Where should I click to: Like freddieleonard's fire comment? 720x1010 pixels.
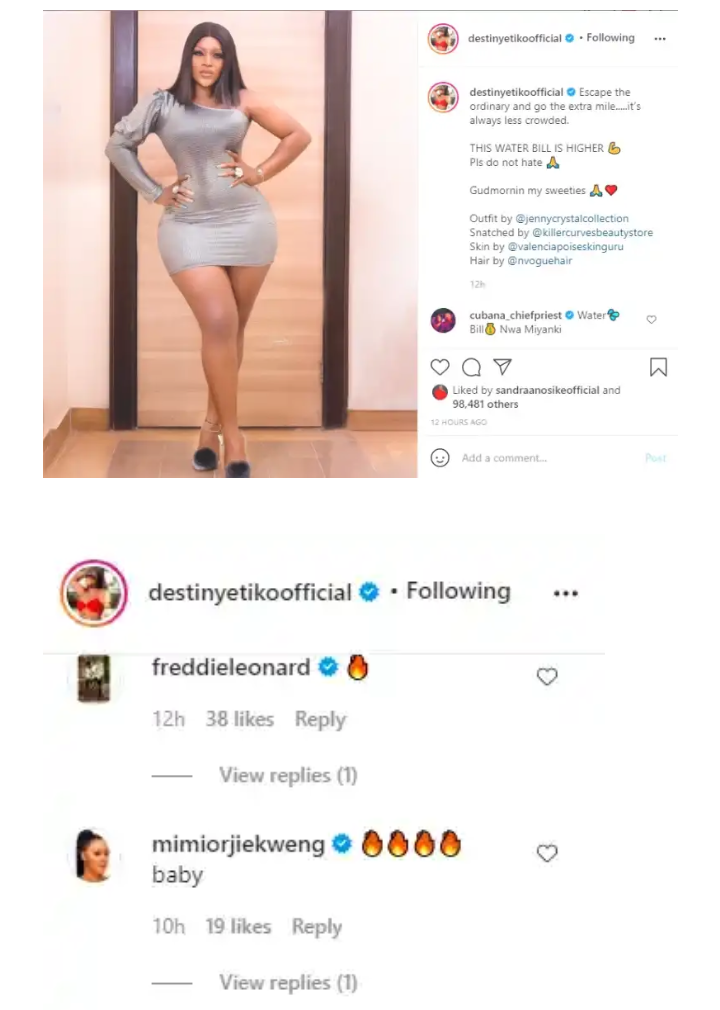547,676
